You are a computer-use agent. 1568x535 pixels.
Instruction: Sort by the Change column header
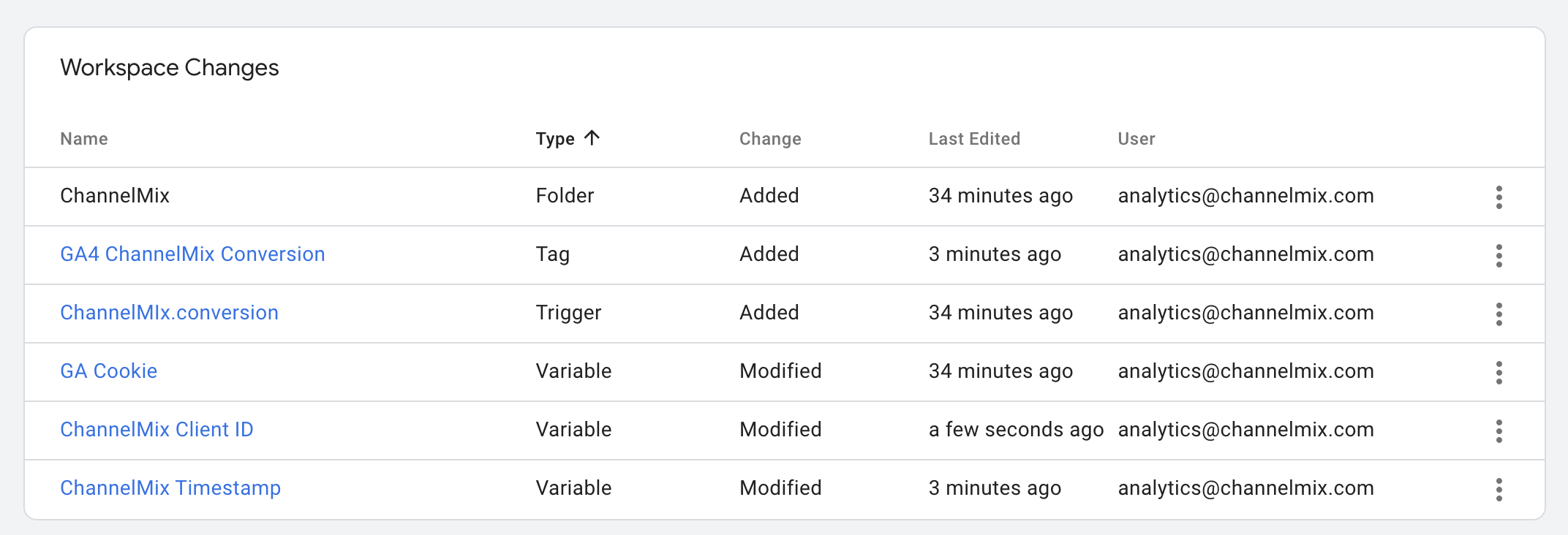[770, 139]
